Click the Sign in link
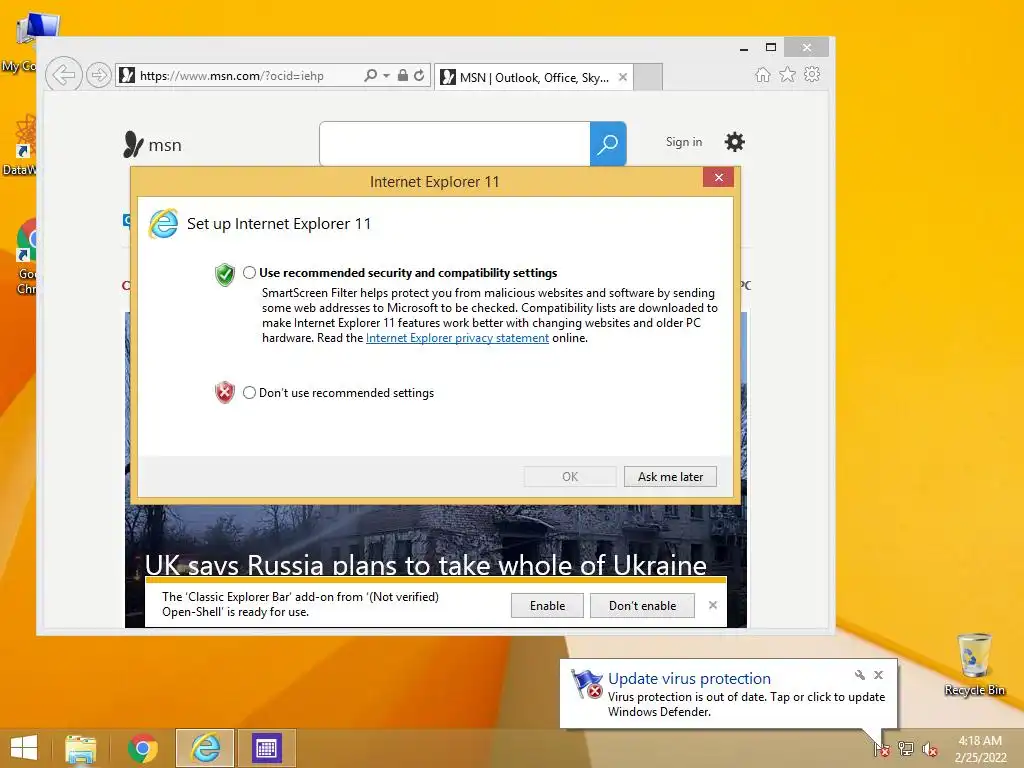Screen dimensions: 1024x768 [x=684, y=142]
